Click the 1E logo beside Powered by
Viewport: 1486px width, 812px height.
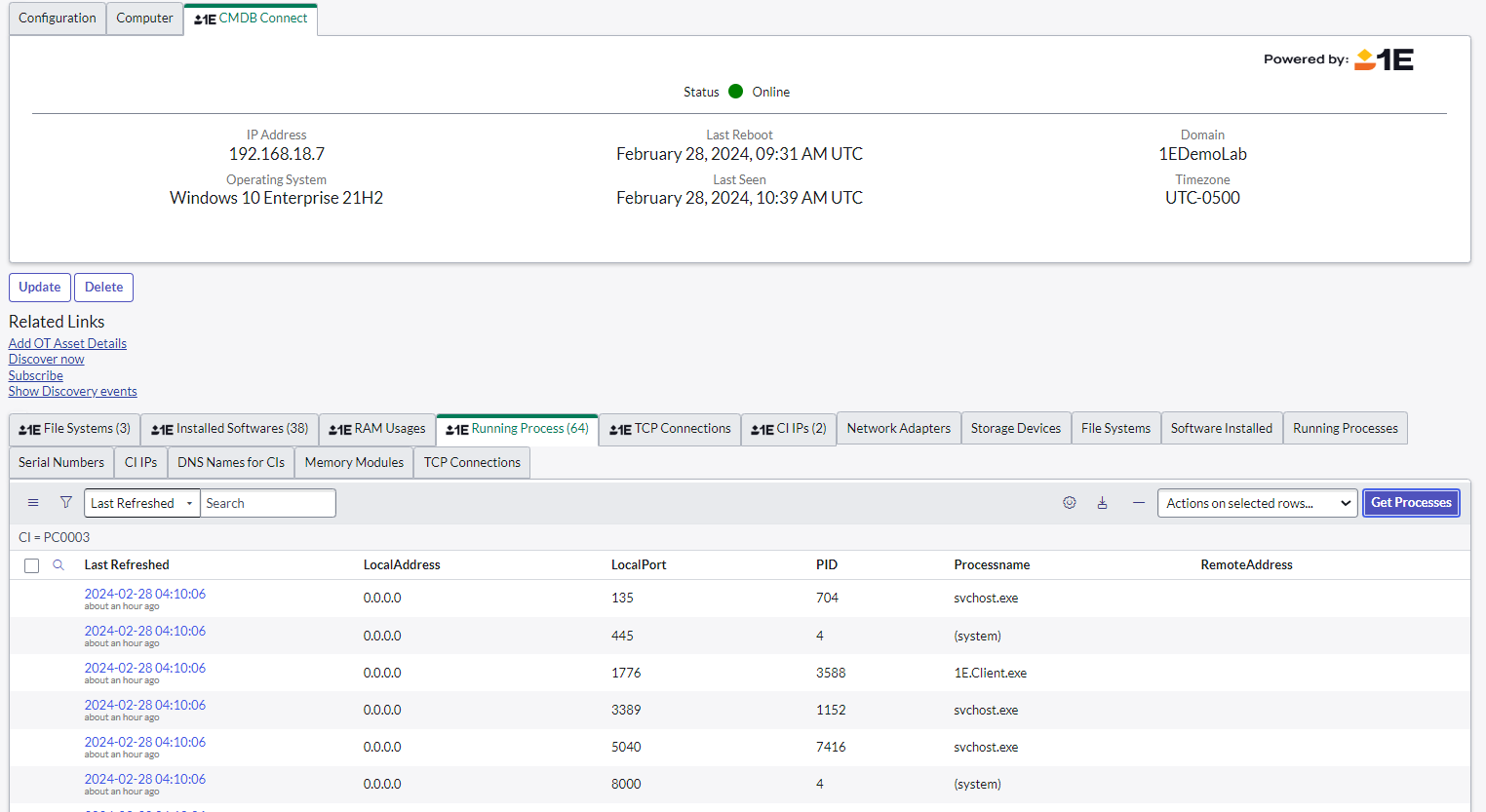(x=1384, y=59)
